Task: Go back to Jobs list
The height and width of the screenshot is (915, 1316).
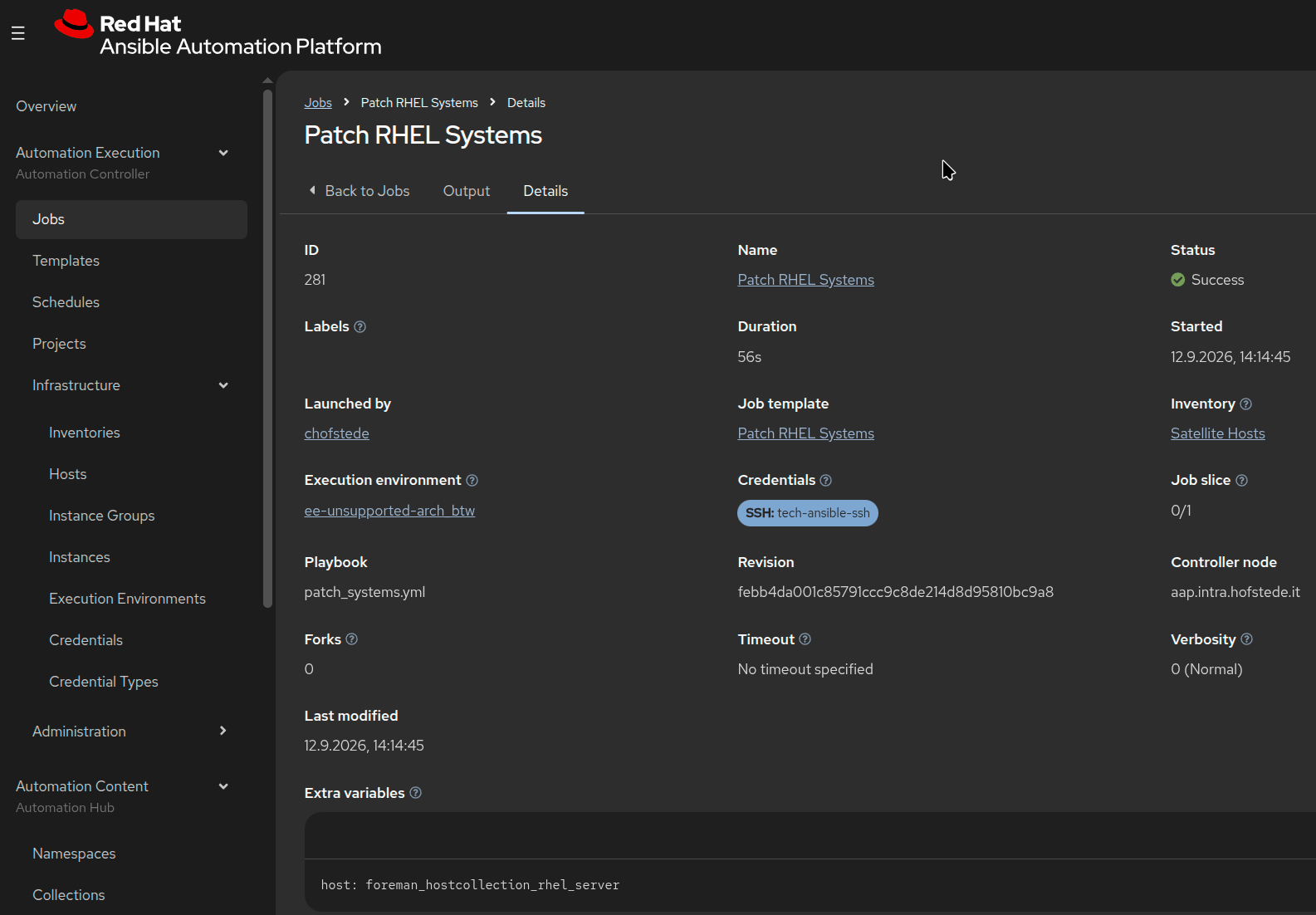Action: 359,191
